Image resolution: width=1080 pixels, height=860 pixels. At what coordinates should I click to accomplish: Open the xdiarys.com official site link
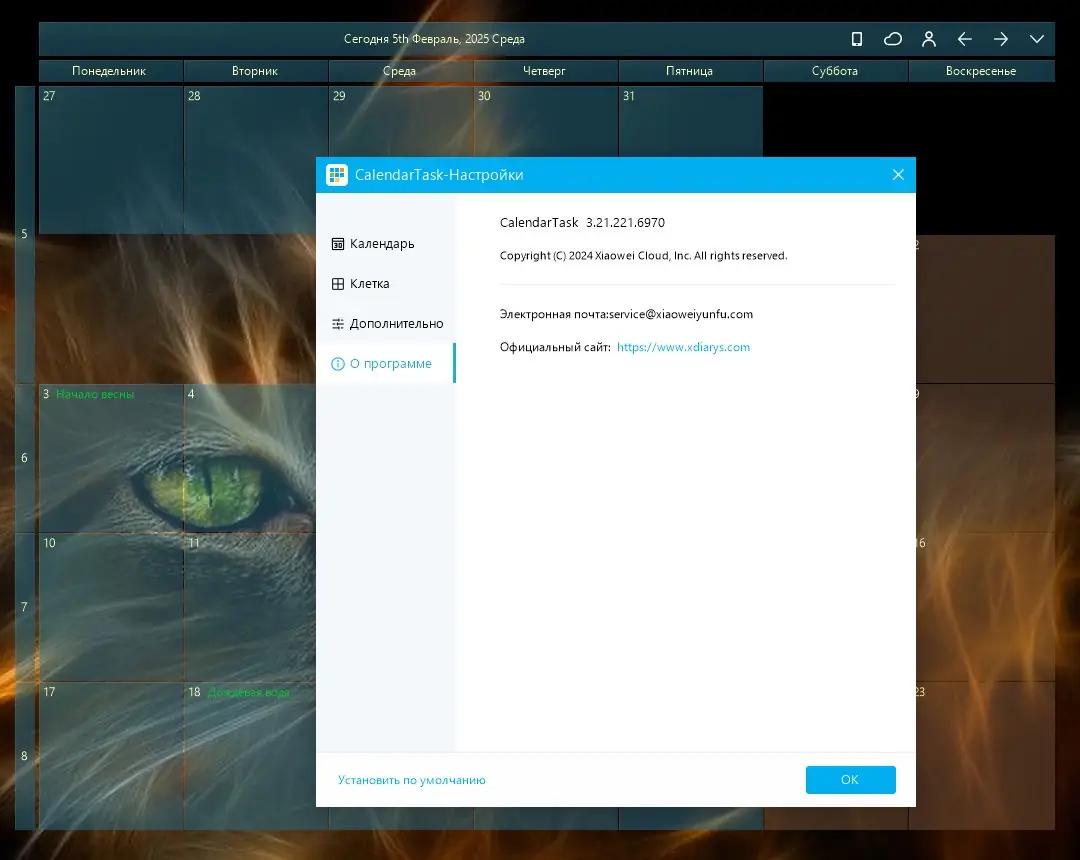(x=683, y=347)
